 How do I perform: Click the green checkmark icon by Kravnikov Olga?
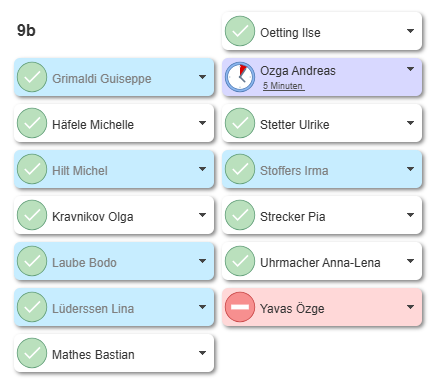point(32,215)
